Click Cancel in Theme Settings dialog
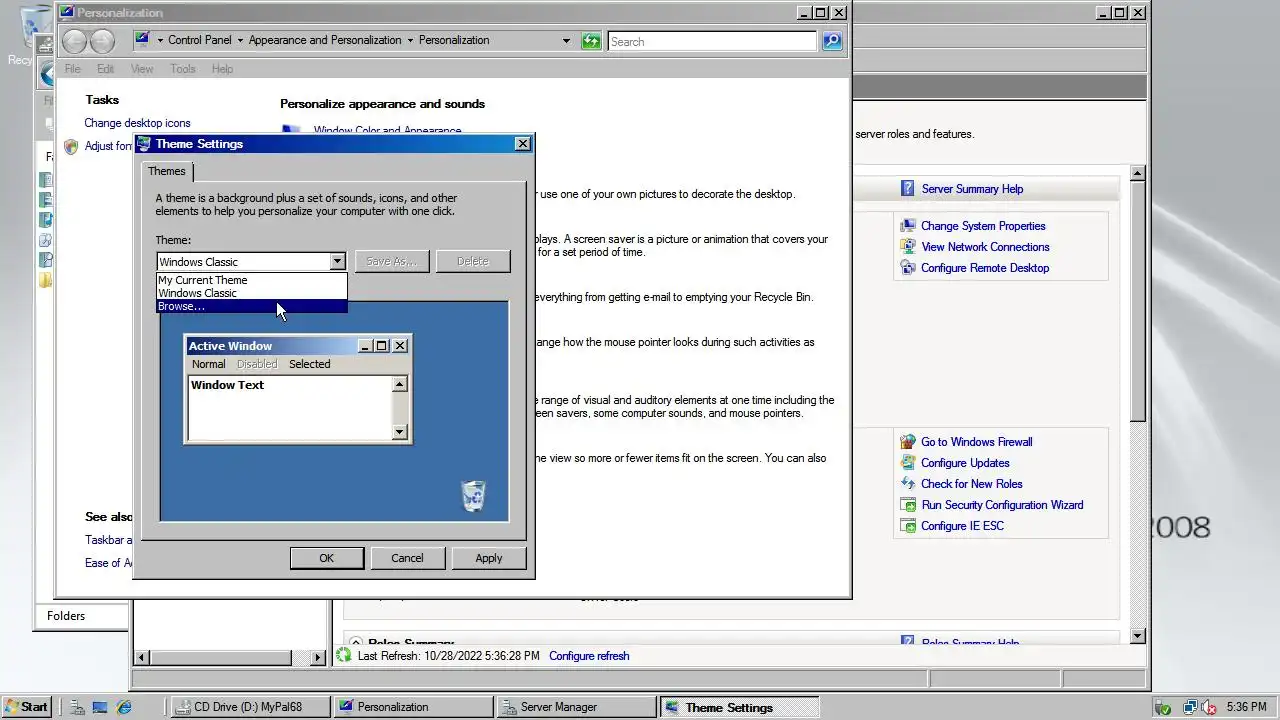The width and height of the screenshot is (1280, 720). tap(407, 558)
